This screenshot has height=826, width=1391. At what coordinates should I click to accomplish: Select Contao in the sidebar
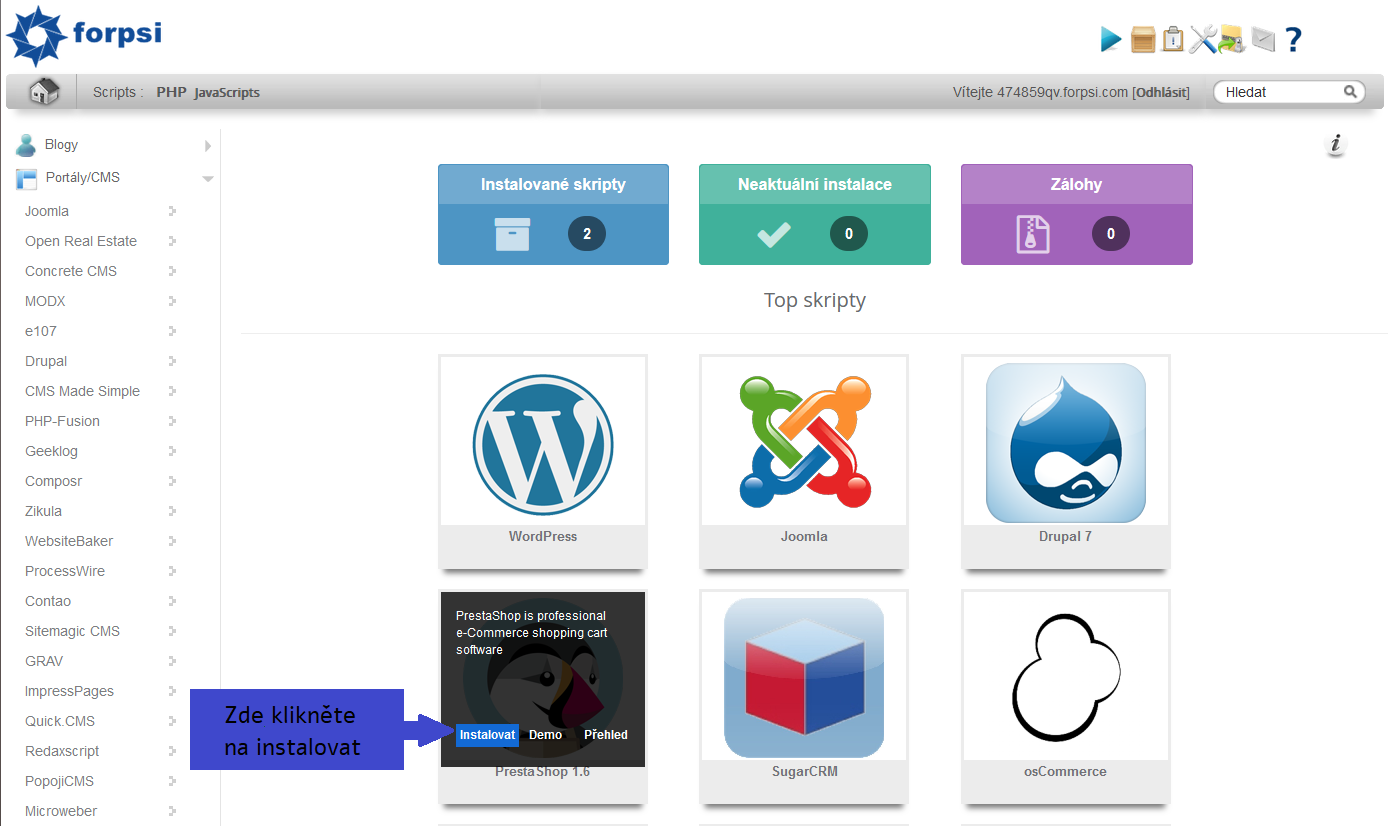48,601
